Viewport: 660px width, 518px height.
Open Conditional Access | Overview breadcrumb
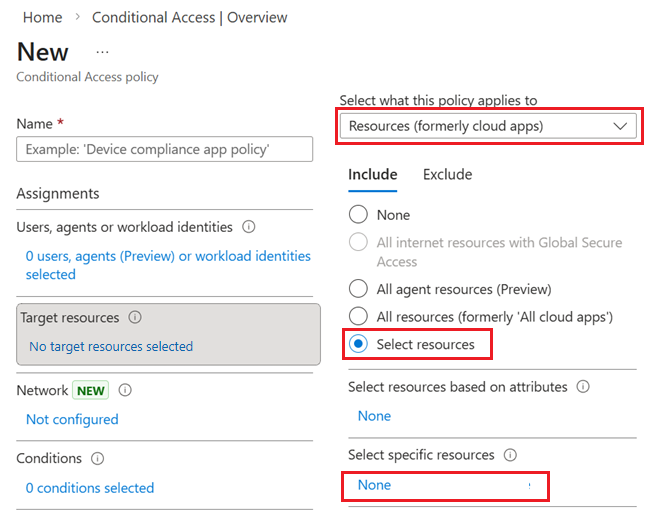(189, 17)
